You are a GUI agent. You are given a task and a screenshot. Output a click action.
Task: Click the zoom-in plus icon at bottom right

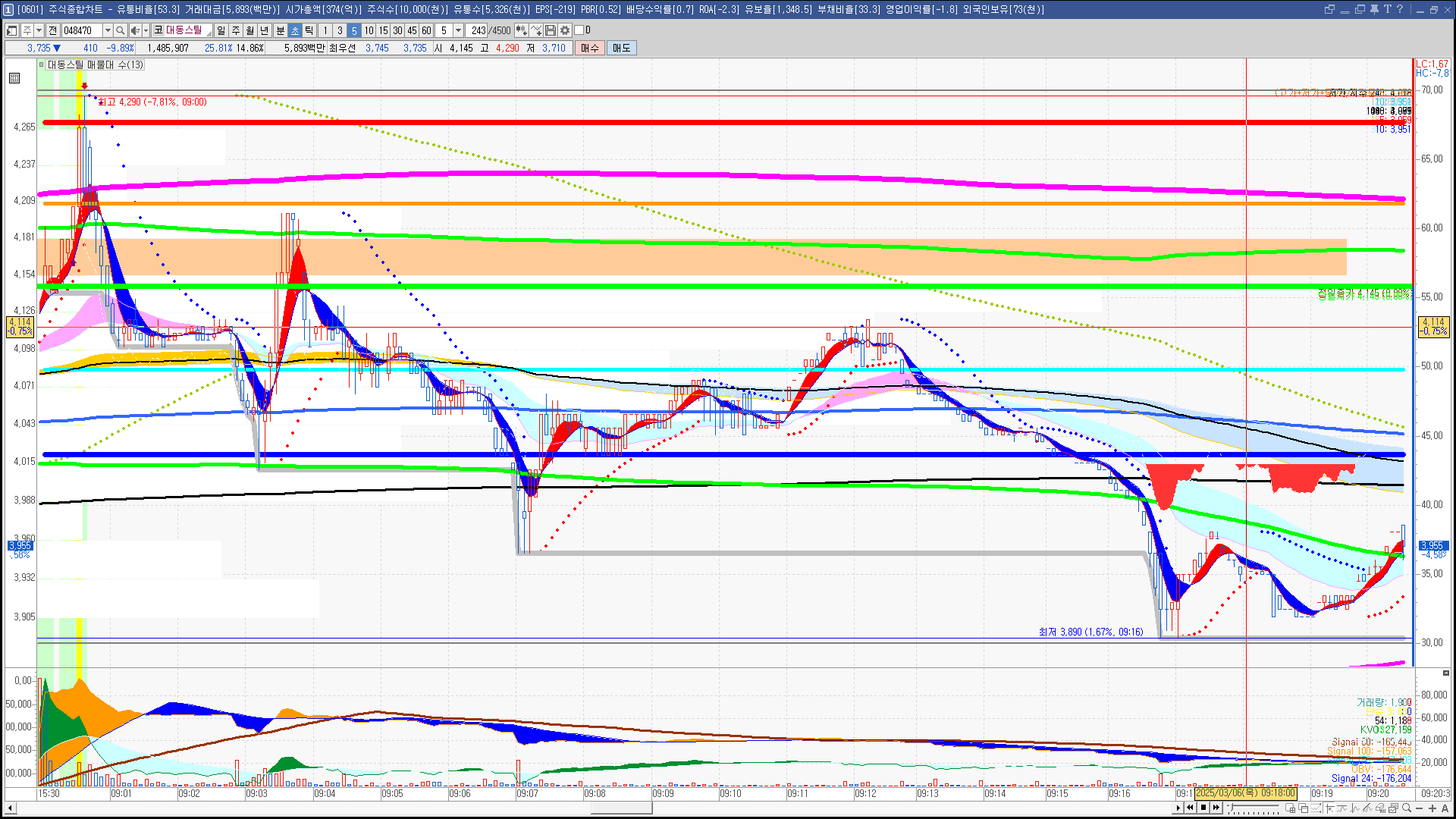(1432, 808)
